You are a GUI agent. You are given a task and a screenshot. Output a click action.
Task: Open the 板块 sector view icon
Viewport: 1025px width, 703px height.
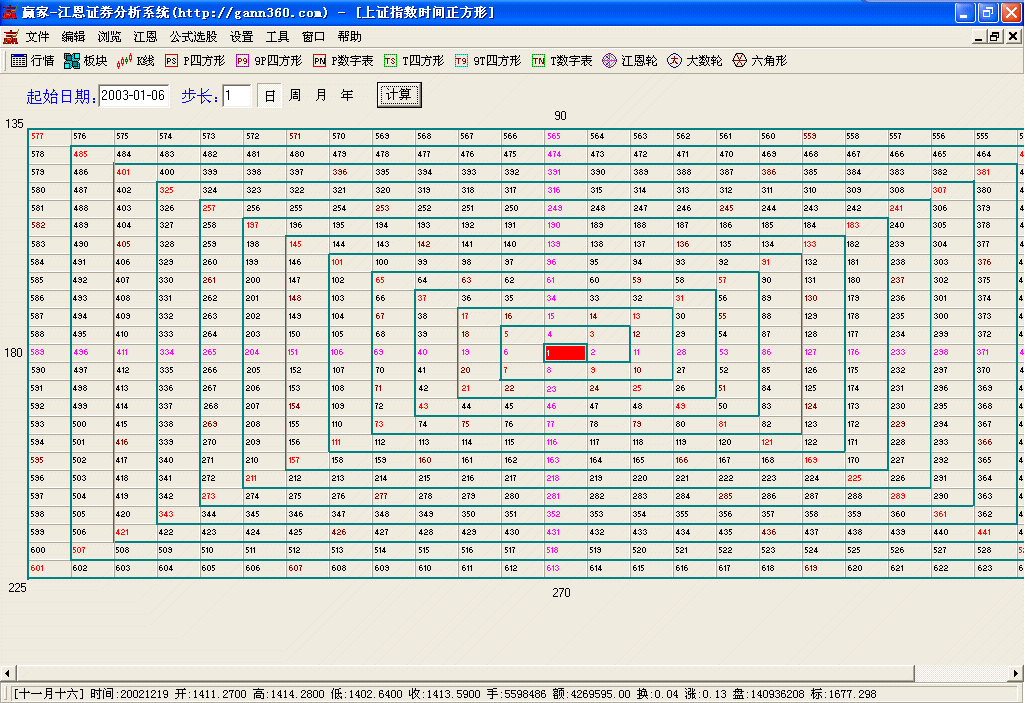(85, 61)
